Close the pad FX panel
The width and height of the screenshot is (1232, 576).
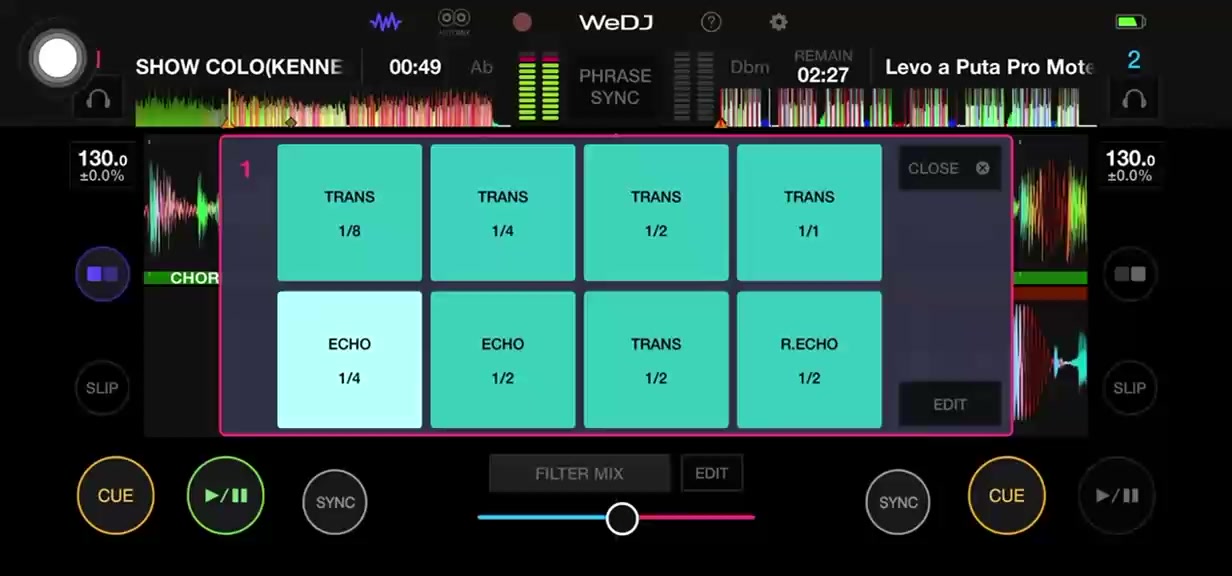(950, 168)
